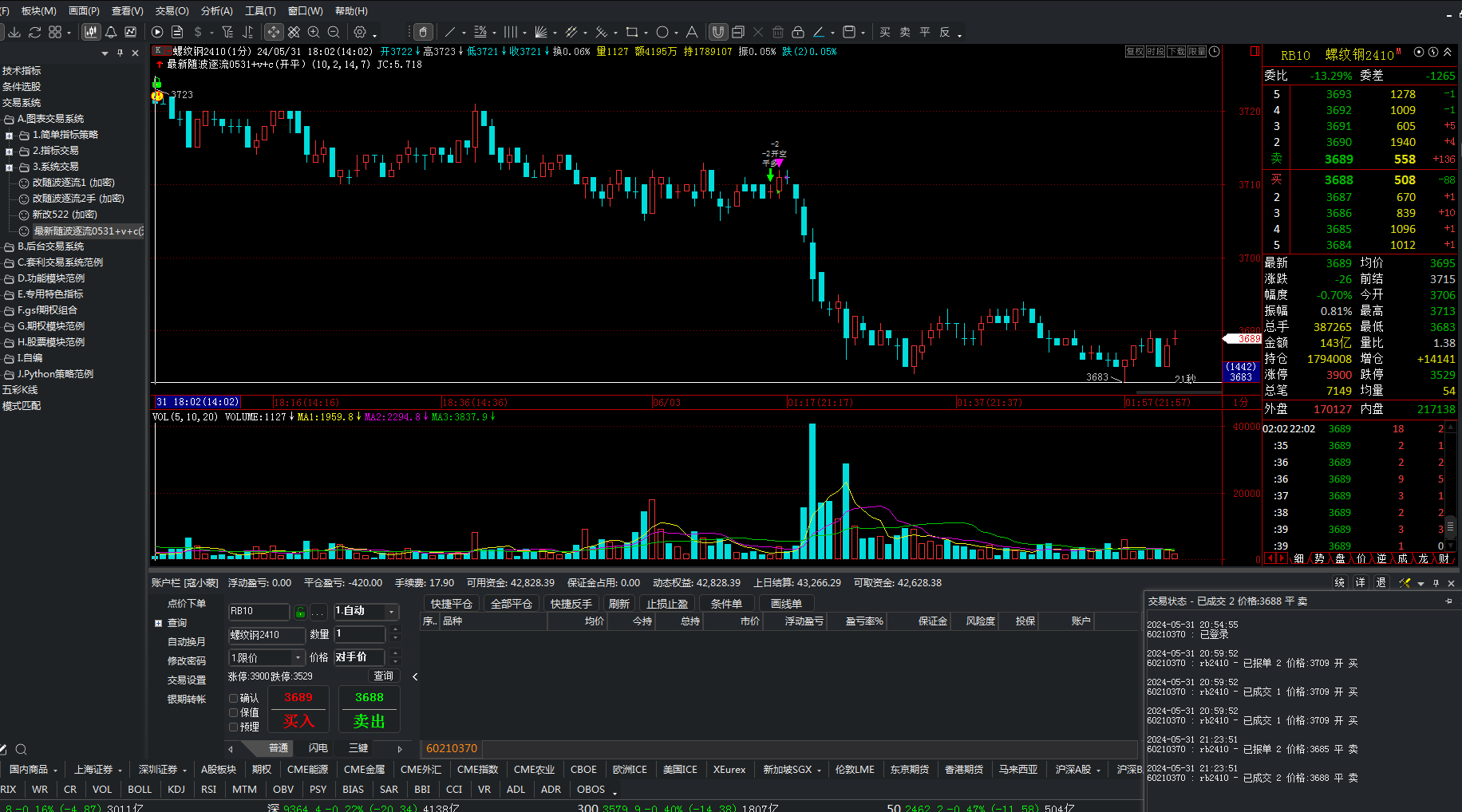This screenshot has height=812, width=1462.
Task: Expand the 3.系统交易 tree node
Action: 9,168
